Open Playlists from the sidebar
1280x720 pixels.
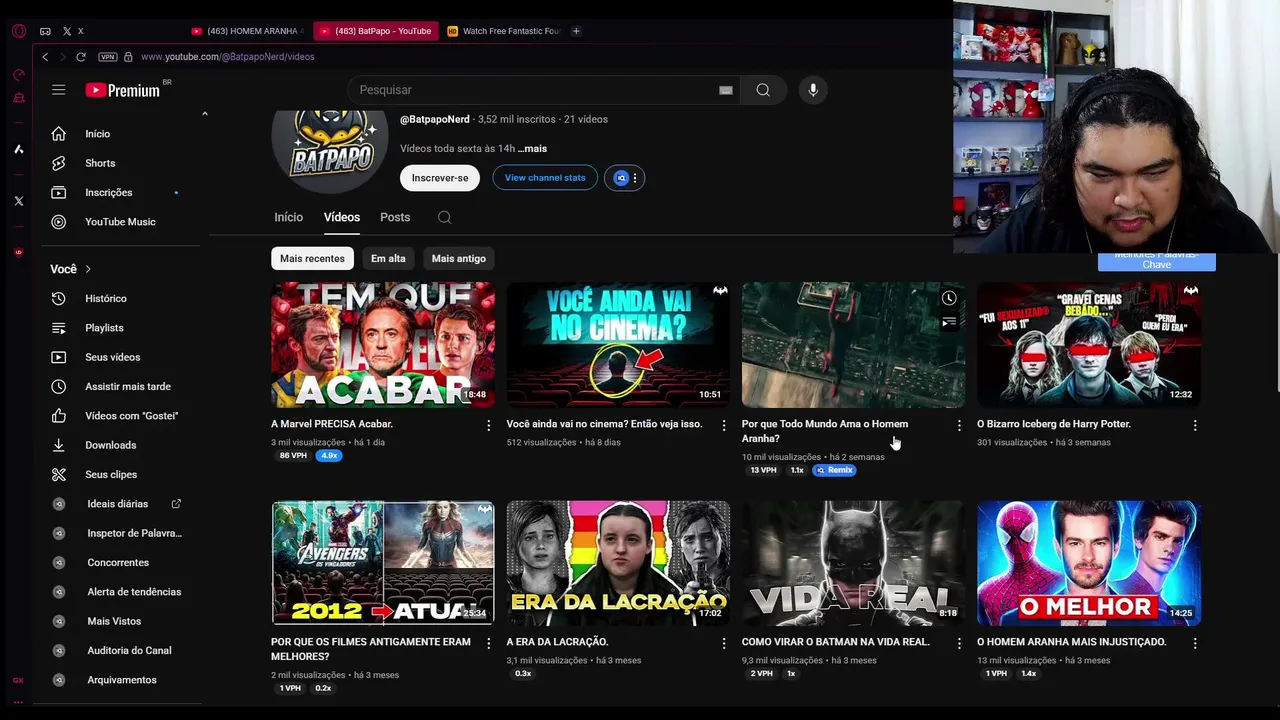(x=118, y=328)
